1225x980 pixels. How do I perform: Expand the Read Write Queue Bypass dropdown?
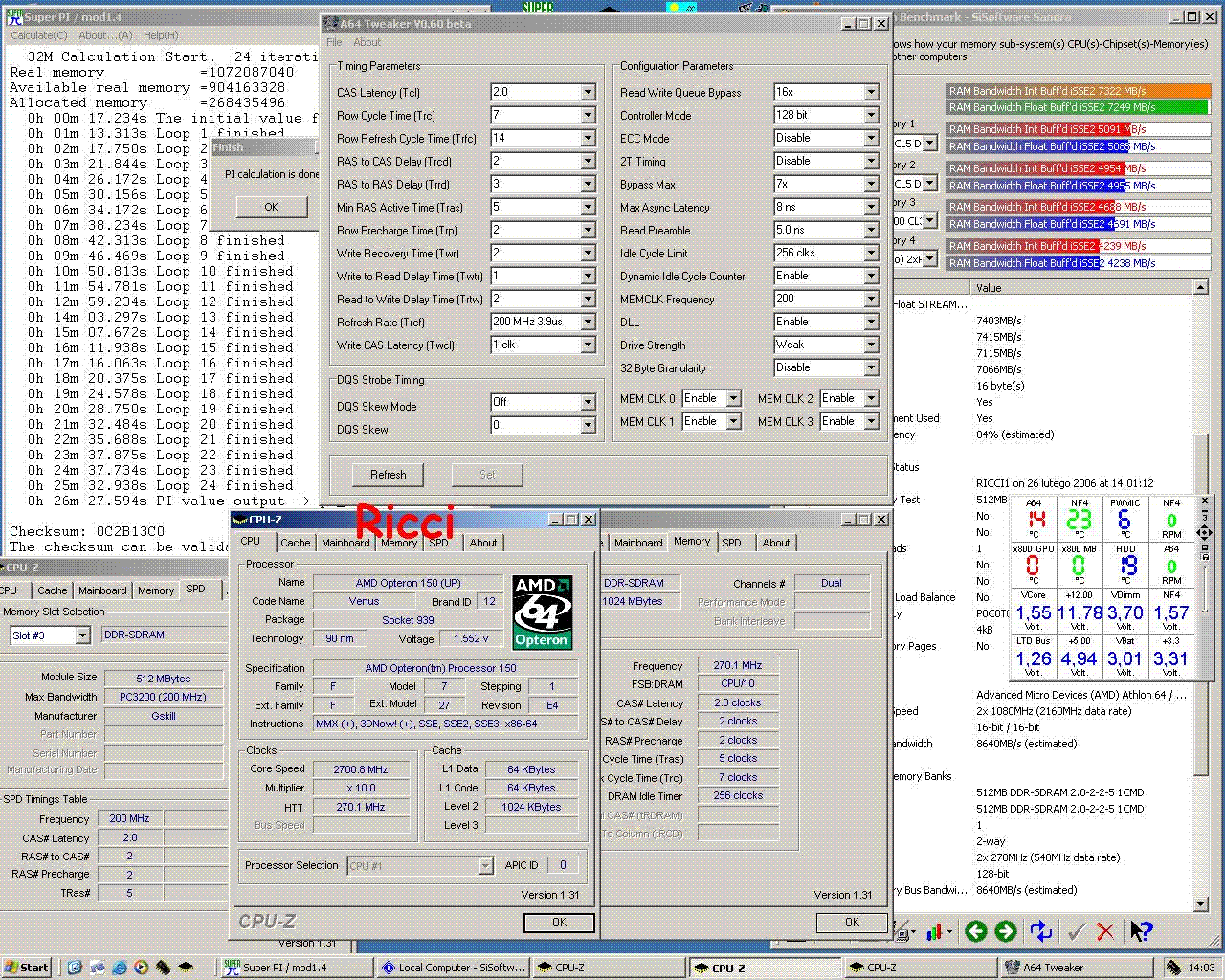[x=871, y=92]
